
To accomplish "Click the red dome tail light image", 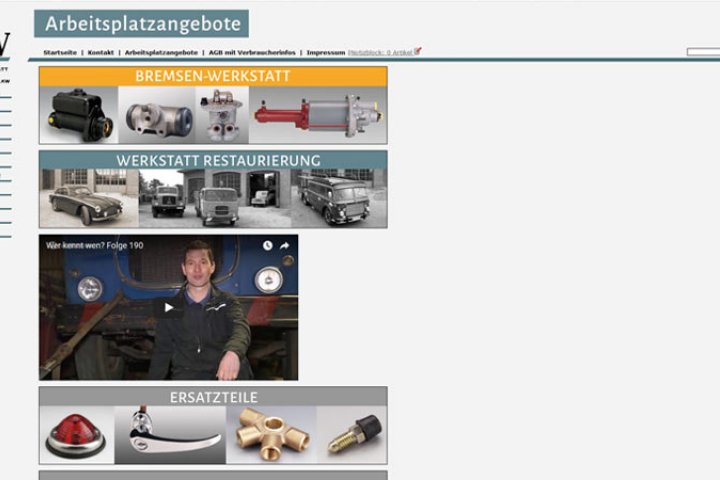I will pyautogui.click(x=76, y=435).
